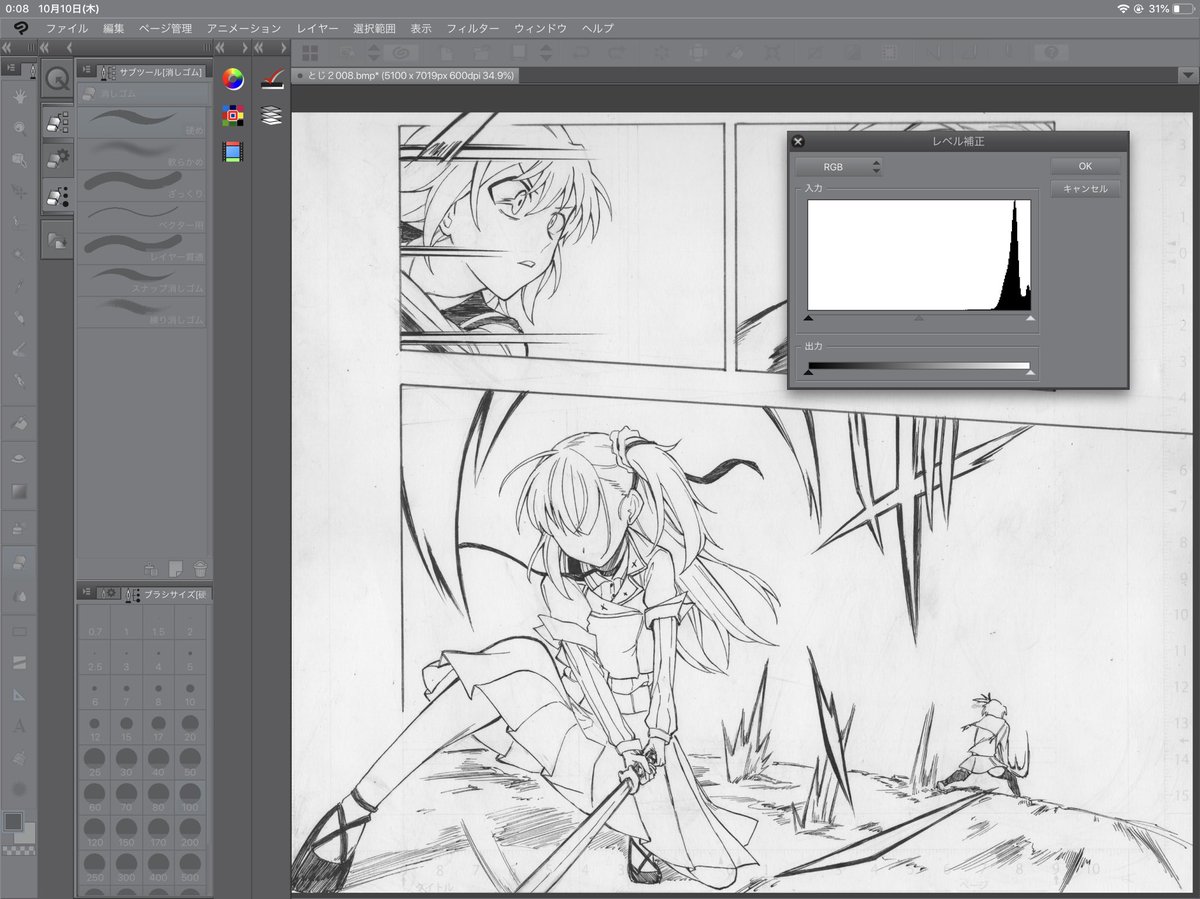Select the 軟らかめ eraser sub tool
The height and width of the screenshot is (899, 1200).
point(142,153)
